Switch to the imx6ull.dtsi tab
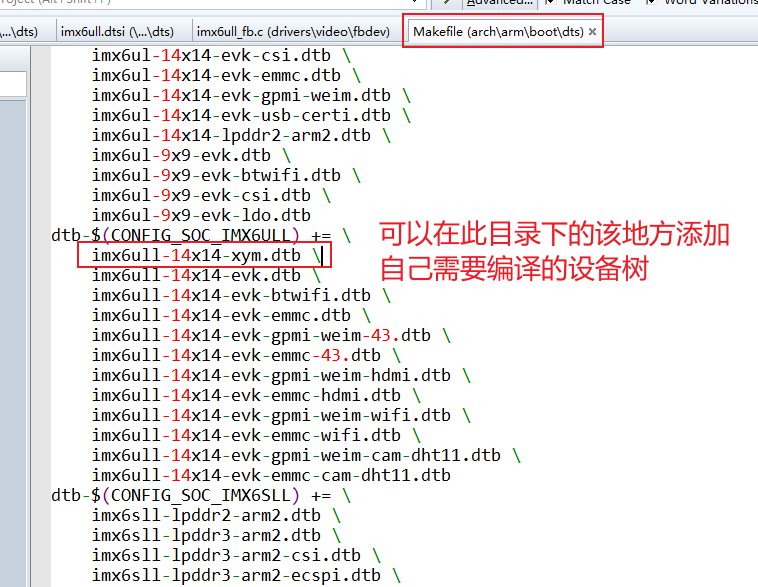The height and width of the screenshot is (587, 758). click(x=117, y=32)
